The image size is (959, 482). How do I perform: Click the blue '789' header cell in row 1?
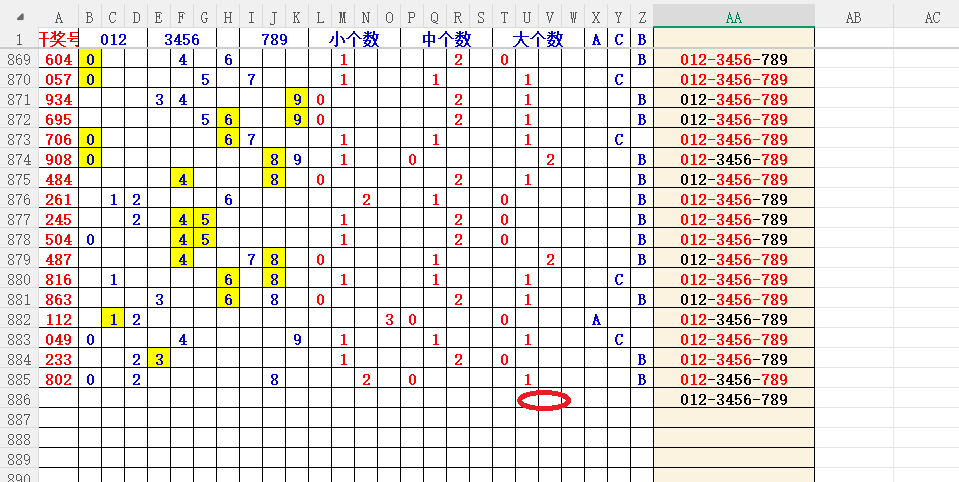click(x=274, y=40)
